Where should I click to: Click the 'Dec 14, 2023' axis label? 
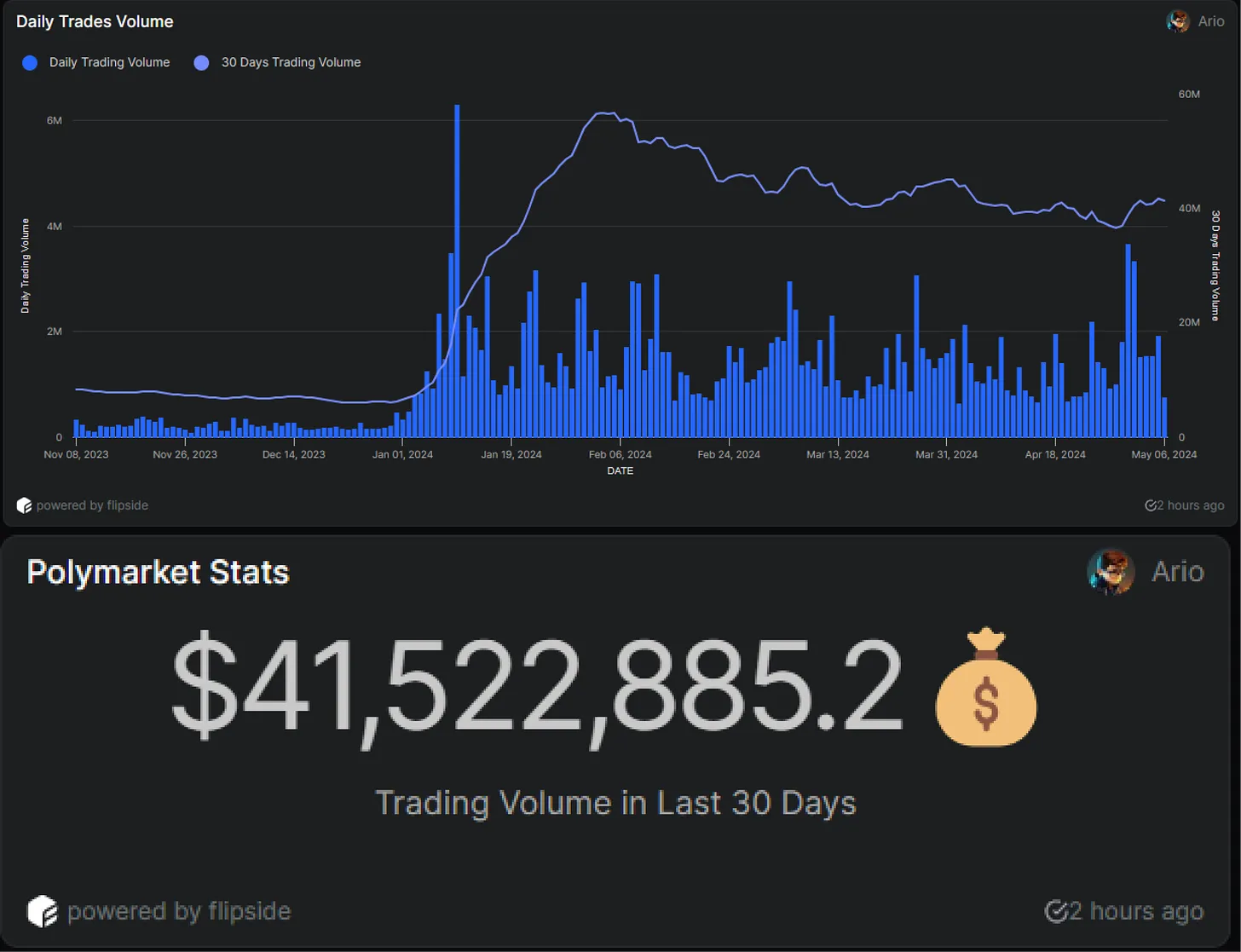coord(294,454)
